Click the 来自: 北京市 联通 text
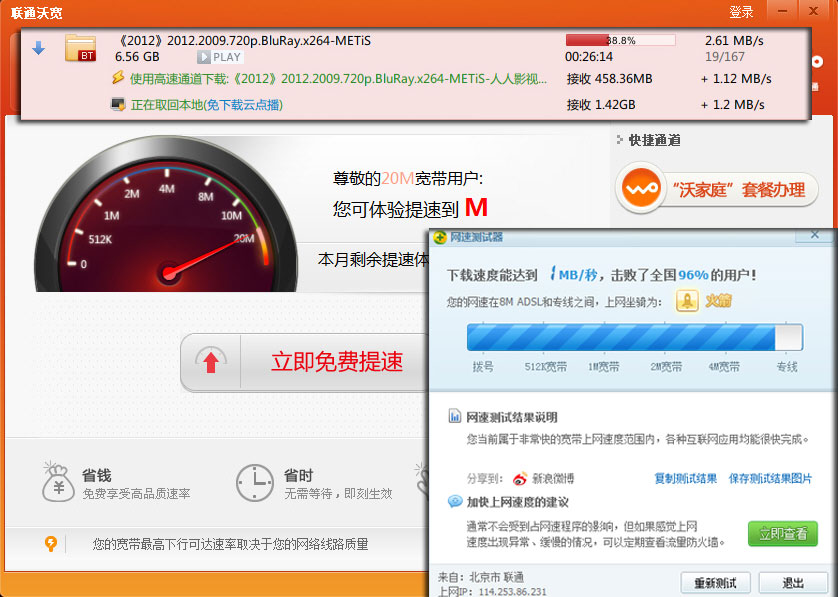838x597 pixels. click(480, 577)
